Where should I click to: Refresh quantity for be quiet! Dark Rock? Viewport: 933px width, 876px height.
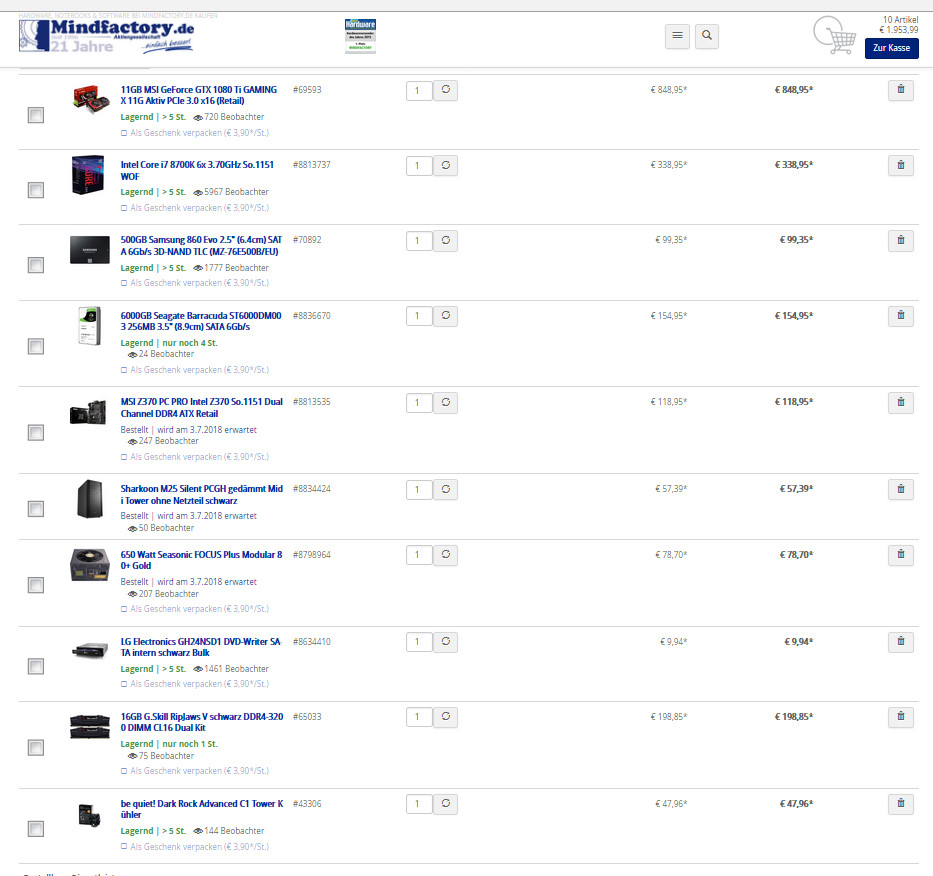[446, 803]
